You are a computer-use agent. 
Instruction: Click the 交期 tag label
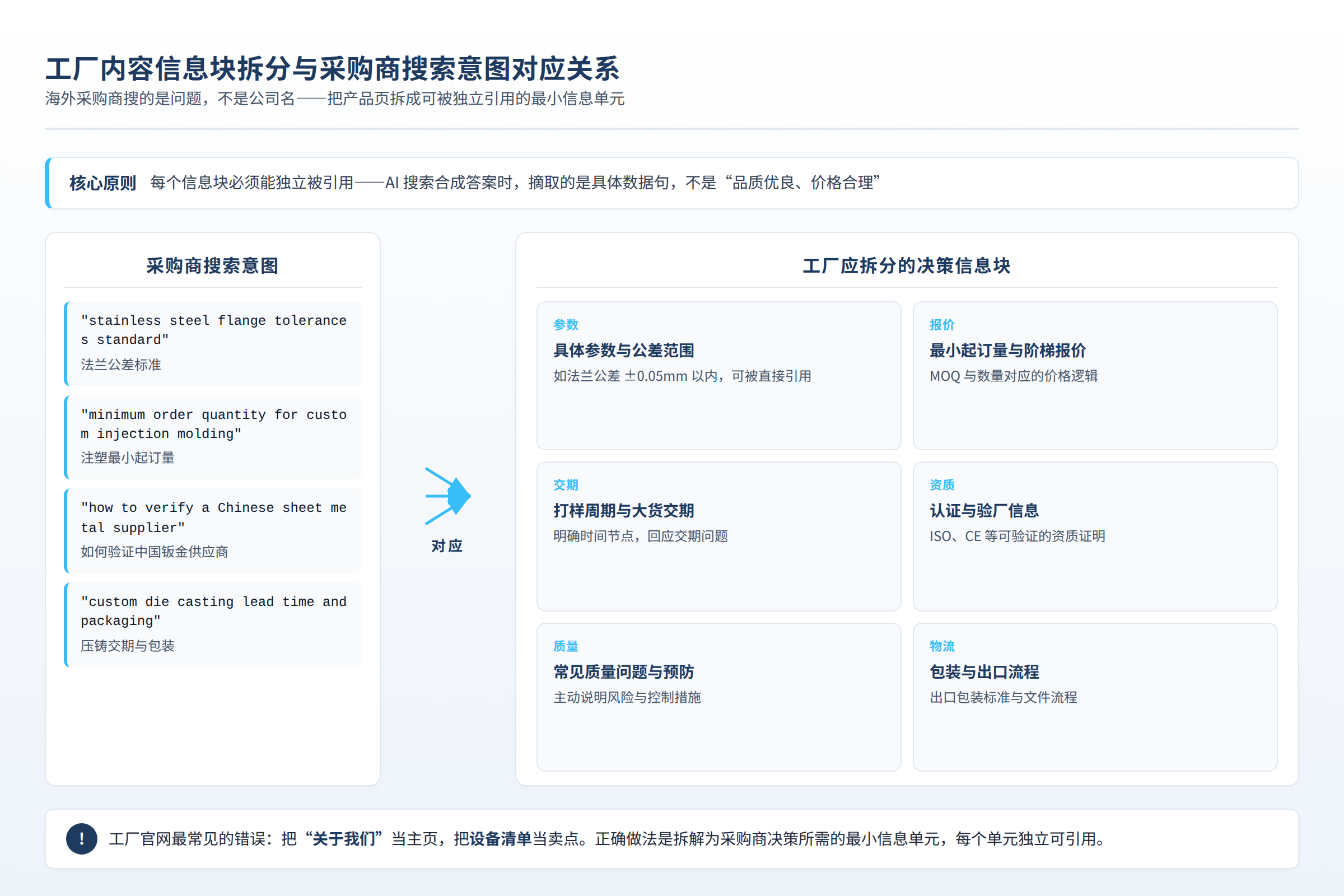[x=566, y=485]
